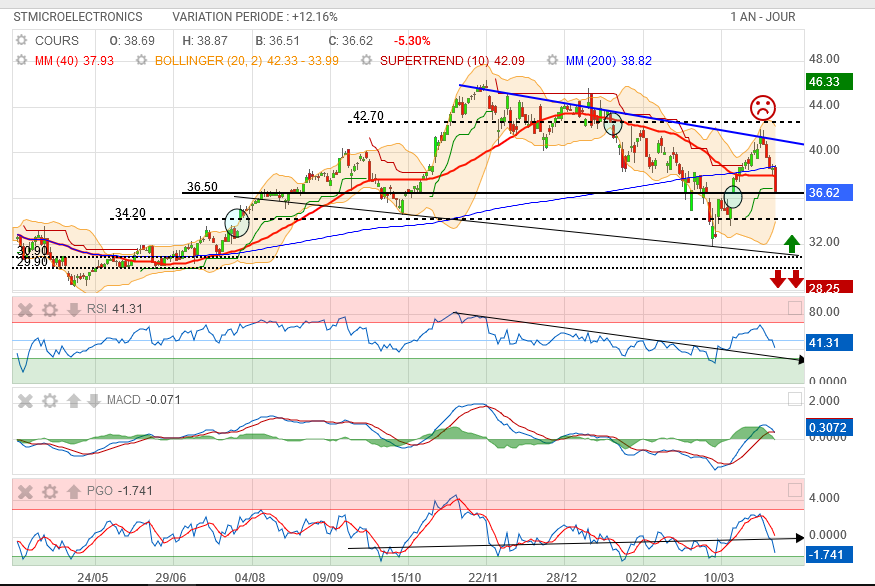
Task: Select the MM (200) 38.82 label
Action: coord(609,60)
